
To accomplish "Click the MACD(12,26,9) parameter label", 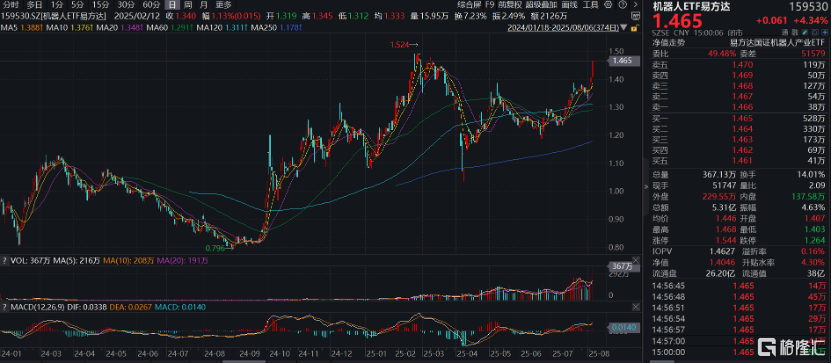I will click(x=39, y=307).
